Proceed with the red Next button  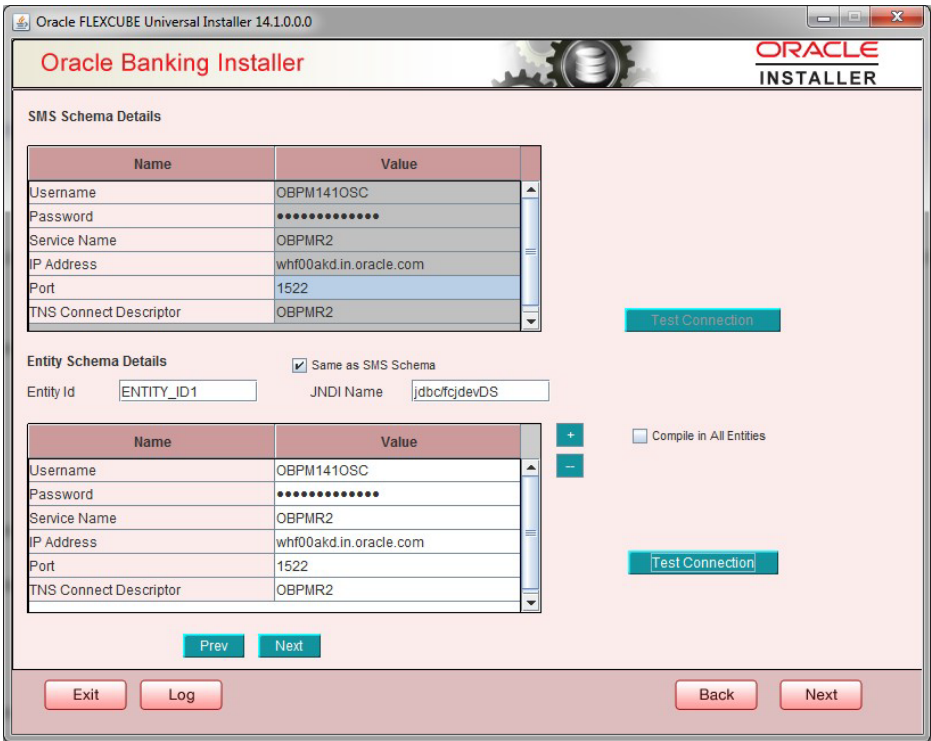(x=821, y=695)
